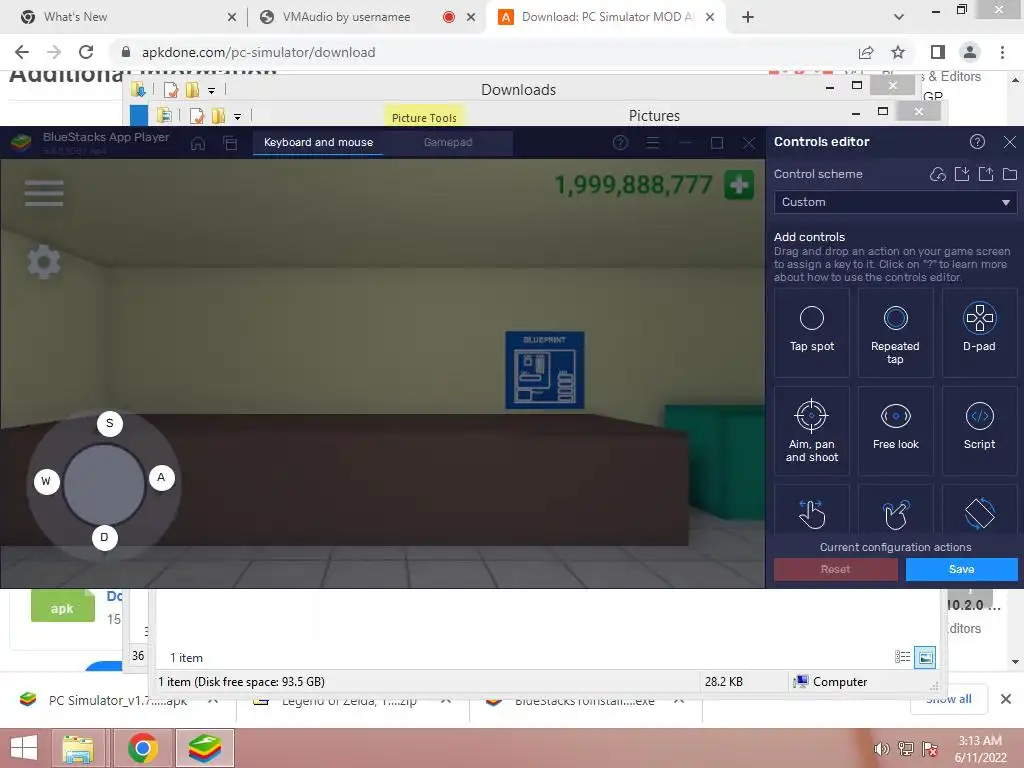Import control scheme icon

pos(962,174)
